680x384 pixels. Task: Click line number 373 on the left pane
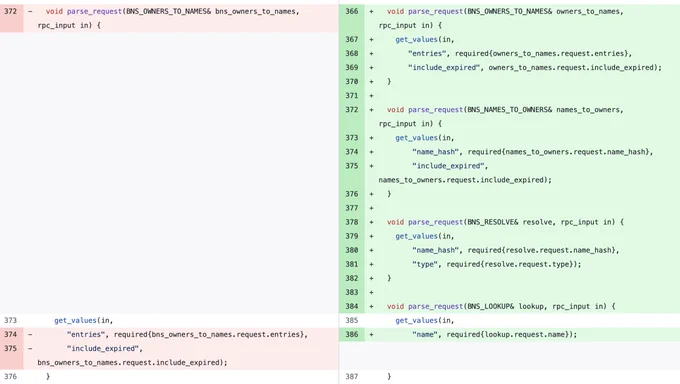click(10, 320)
